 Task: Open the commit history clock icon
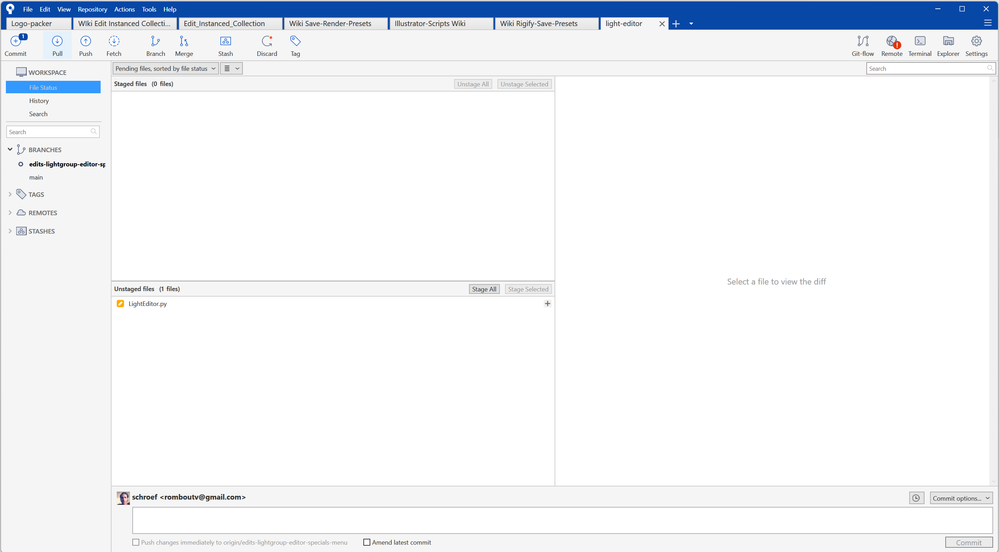pos(916,498)
